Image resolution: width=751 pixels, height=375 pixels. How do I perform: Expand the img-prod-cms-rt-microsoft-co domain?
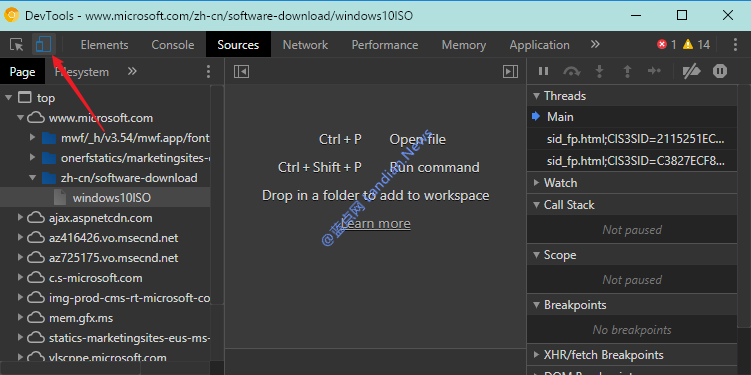[20, 298]
